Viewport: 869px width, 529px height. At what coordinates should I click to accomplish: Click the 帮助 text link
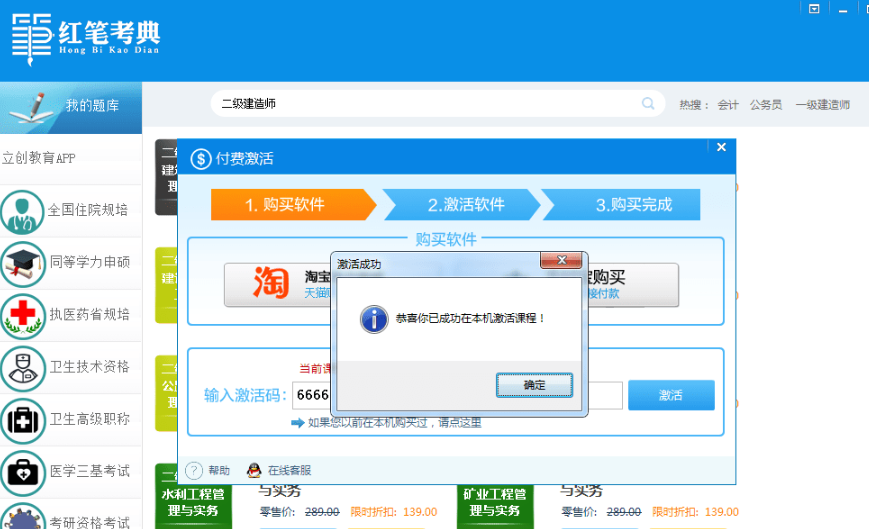(x=219, y=470)
